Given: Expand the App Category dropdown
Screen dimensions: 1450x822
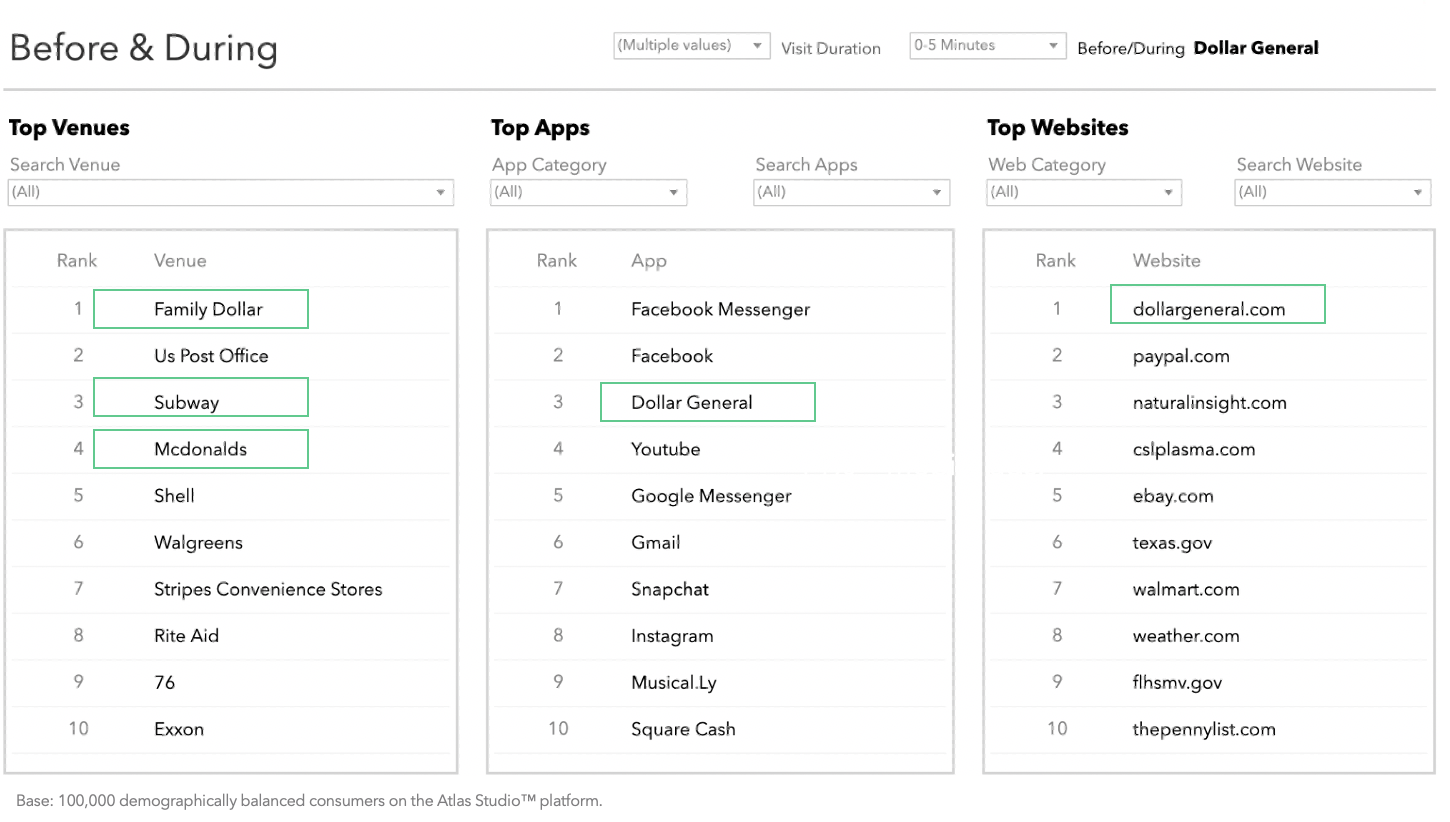Looking at the screenshot, I should tap(588, 192).
